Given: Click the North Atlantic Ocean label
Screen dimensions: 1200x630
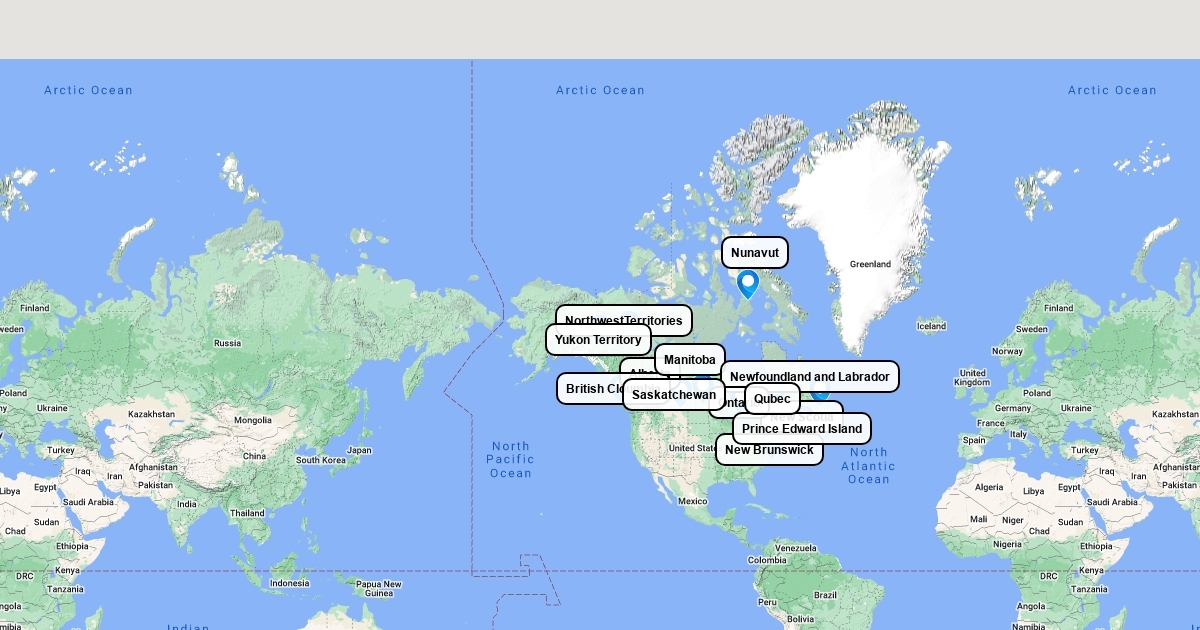Looking at the screenshot, I should point(869,466).
